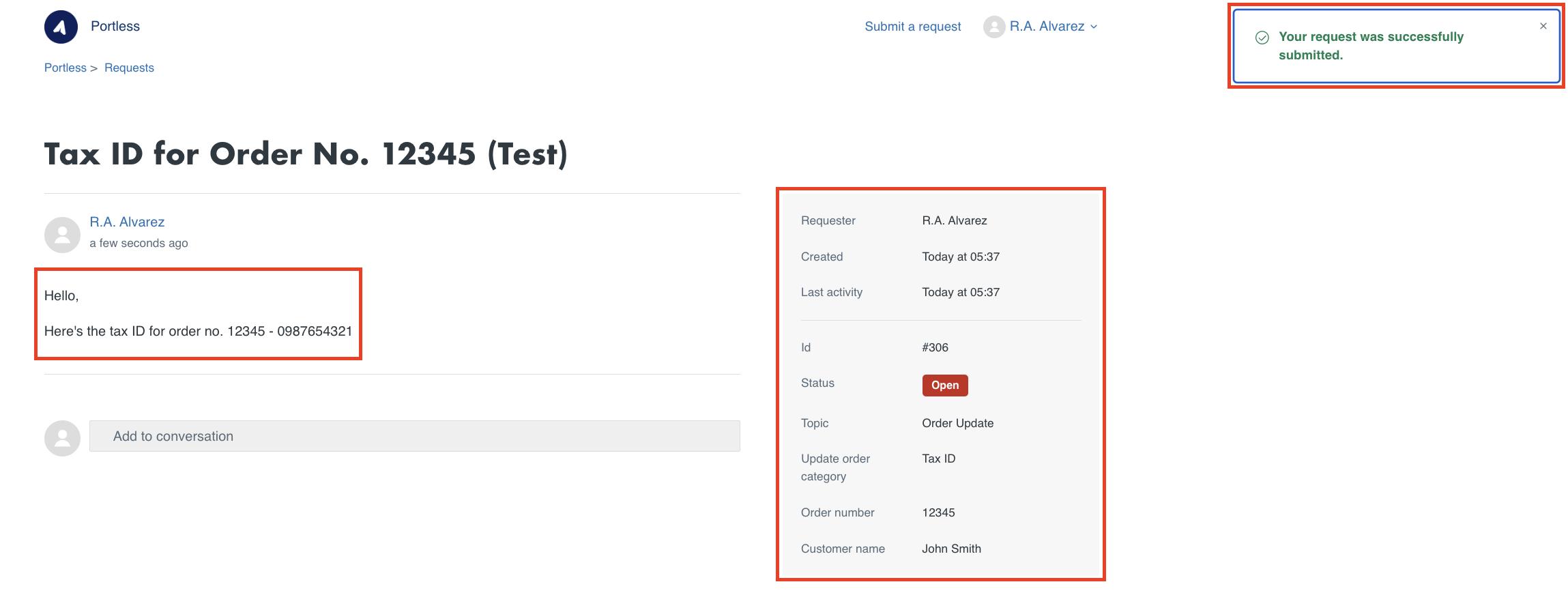Click the ticket Id value #306
The width and height of the screenshot is (1568, 610).
[x=935, y=347]
